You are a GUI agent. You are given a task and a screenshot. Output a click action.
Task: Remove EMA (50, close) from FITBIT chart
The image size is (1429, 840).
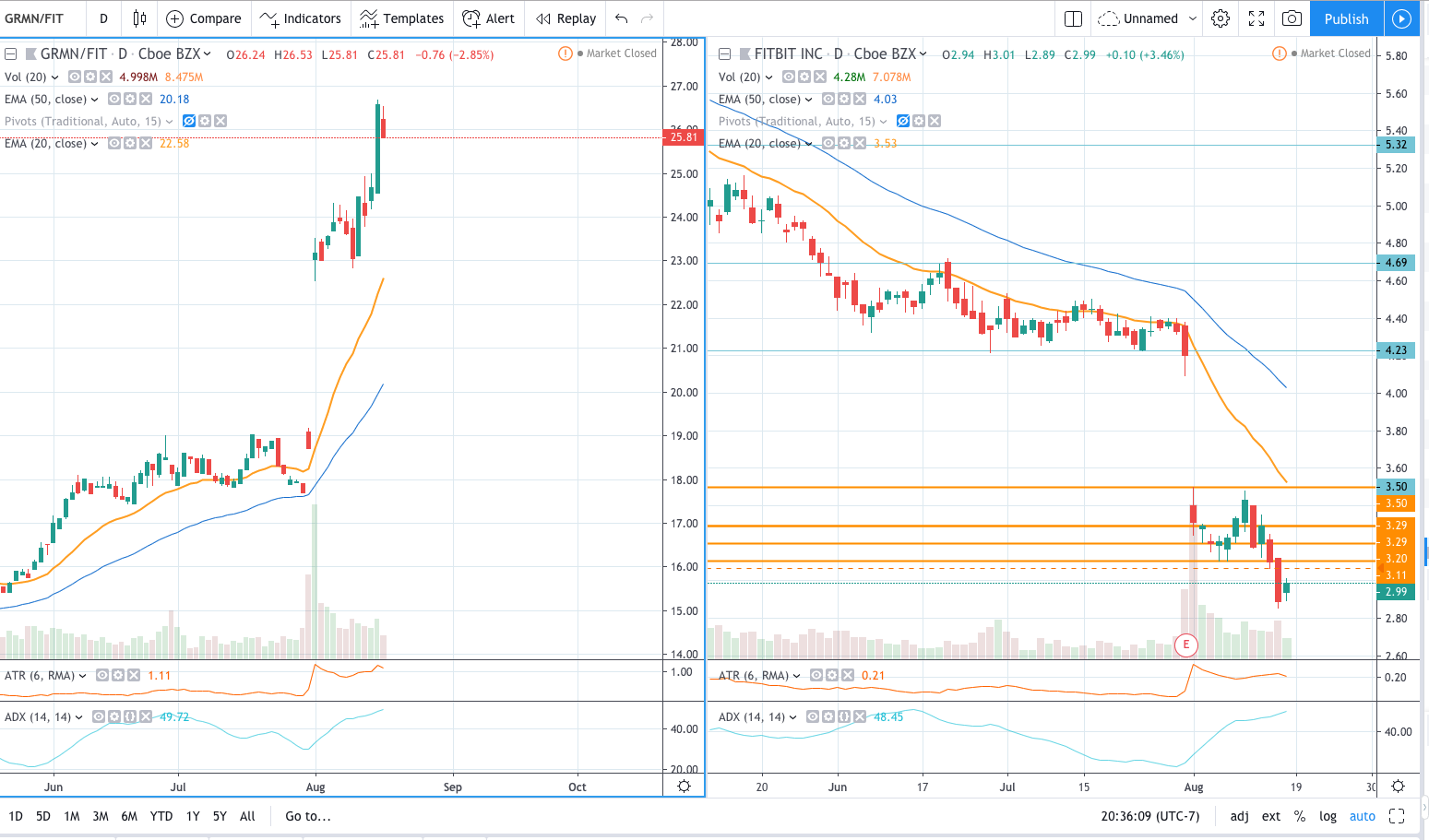coord(860,99)
